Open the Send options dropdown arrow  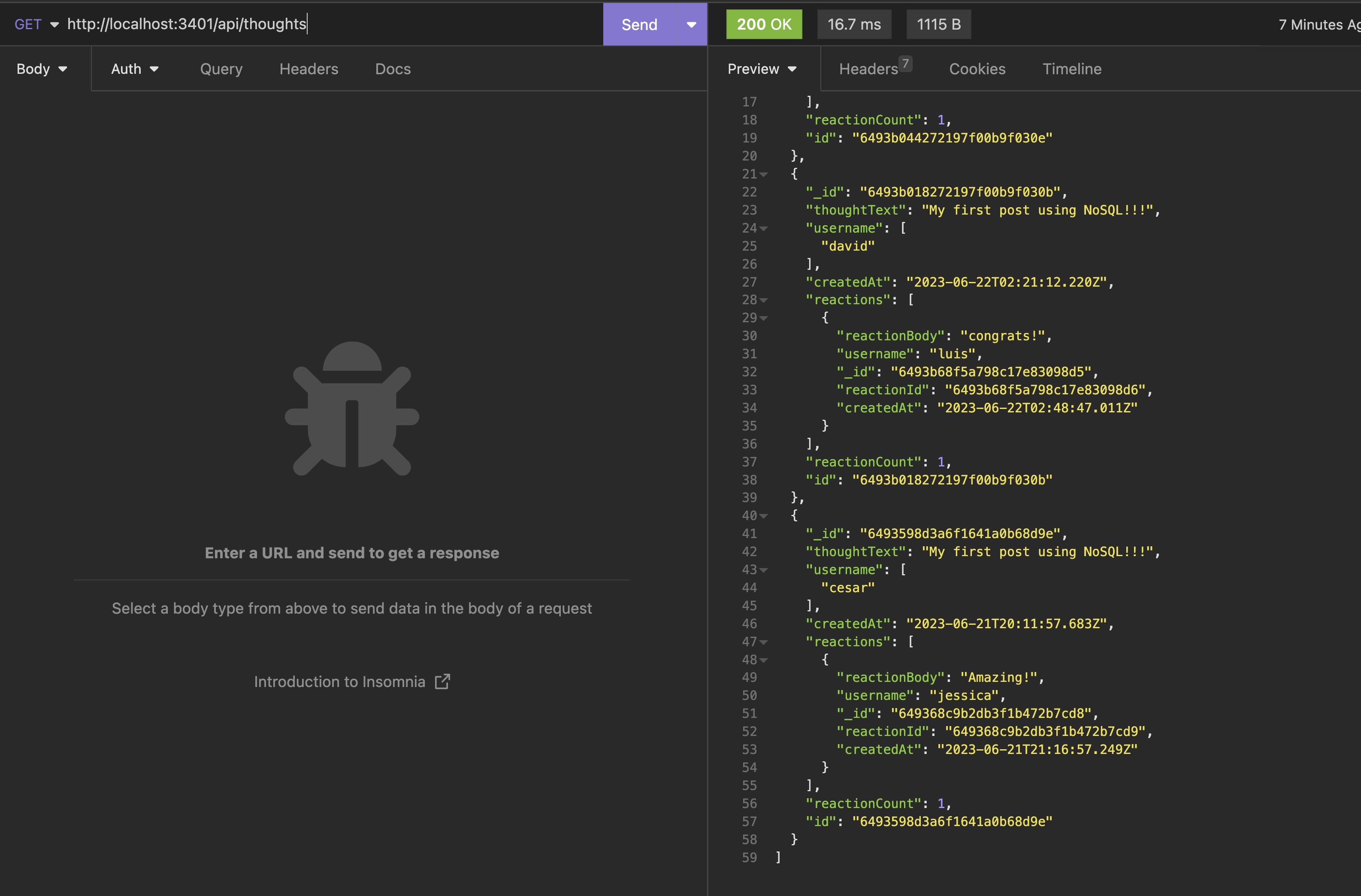point(691,24)
